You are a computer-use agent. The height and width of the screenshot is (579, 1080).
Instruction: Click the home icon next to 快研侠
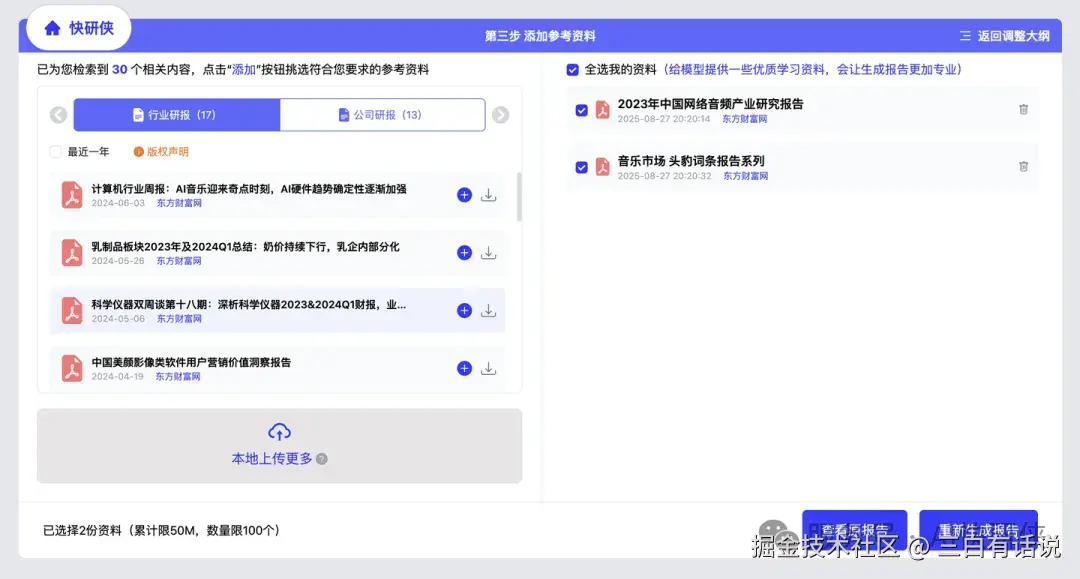coord(52,27)
